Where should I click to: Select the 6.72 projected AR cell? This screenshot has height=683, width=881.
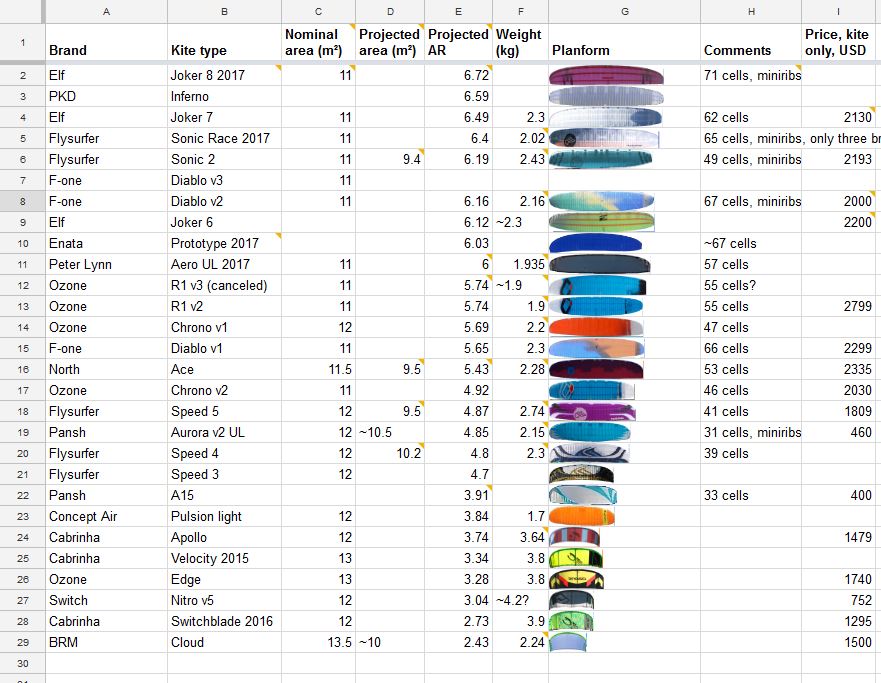coord(458,75)
